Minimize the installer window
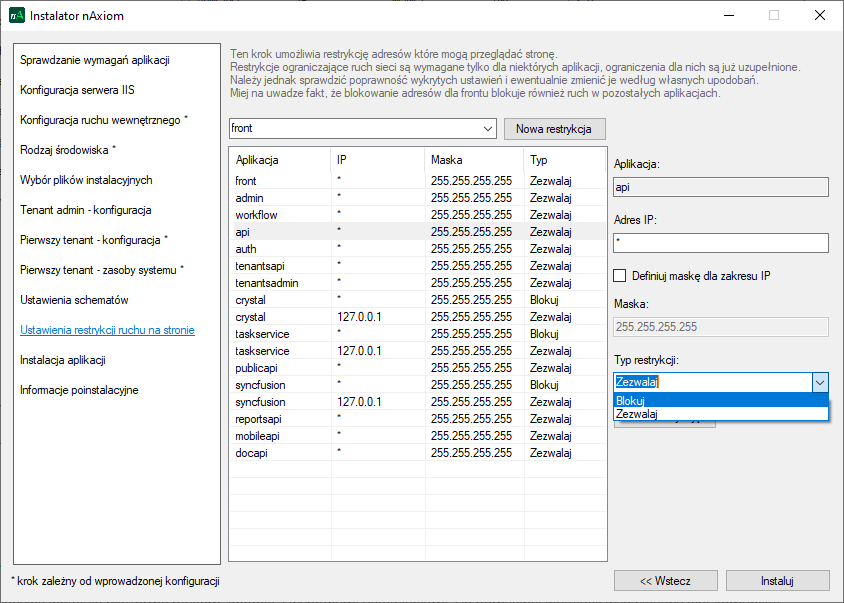The image size is (844, 603). tap(728, 15)
